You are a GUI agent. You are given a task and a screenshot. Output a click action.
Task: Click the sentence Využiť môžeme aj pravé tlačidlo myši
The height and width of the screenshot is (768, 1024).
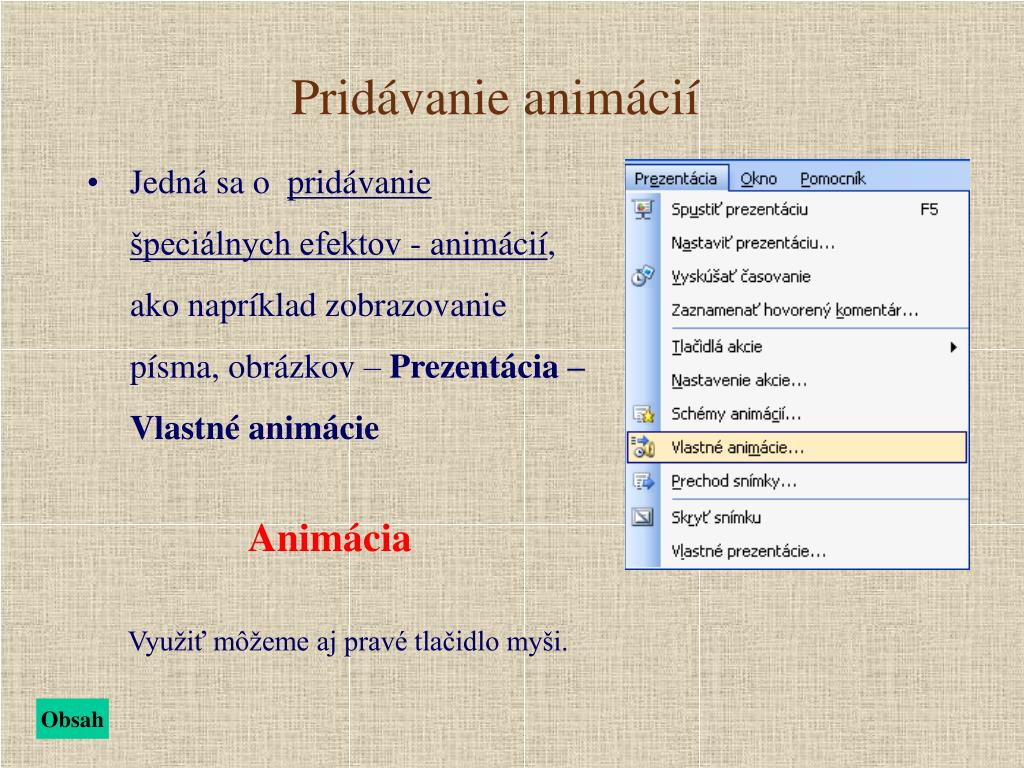pyautogui.click(x=348, y=642)
